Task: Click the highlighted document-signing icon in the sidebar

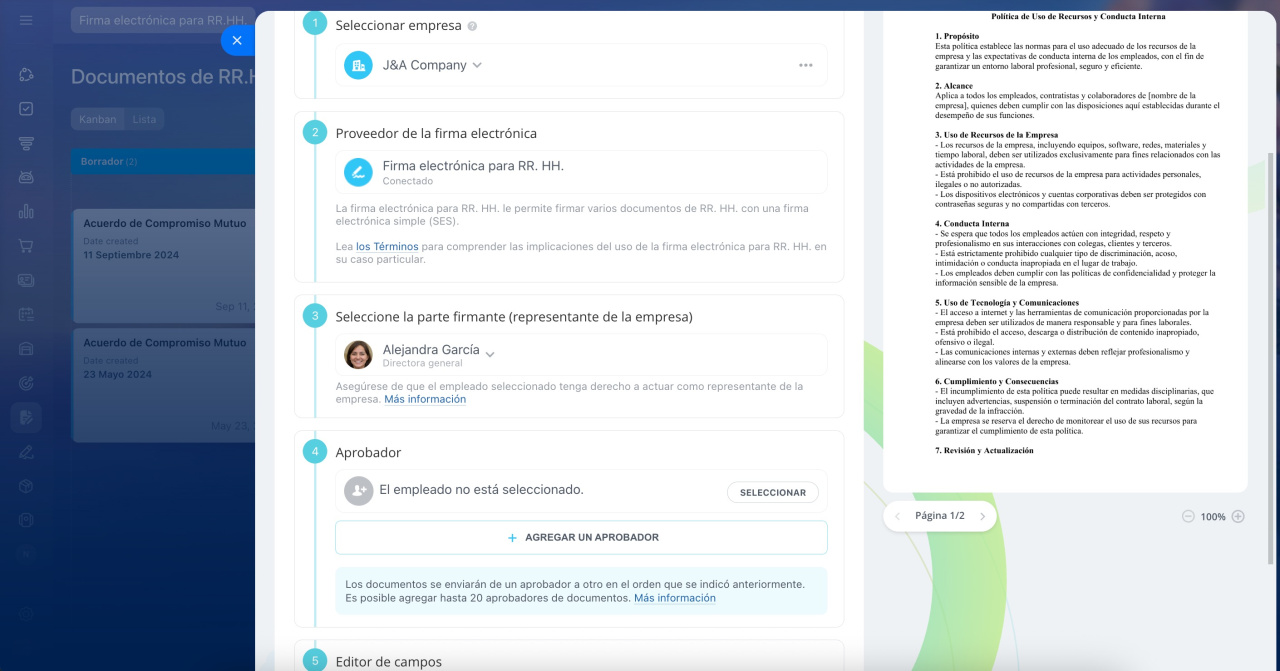Action: click(x=26, y=417)
